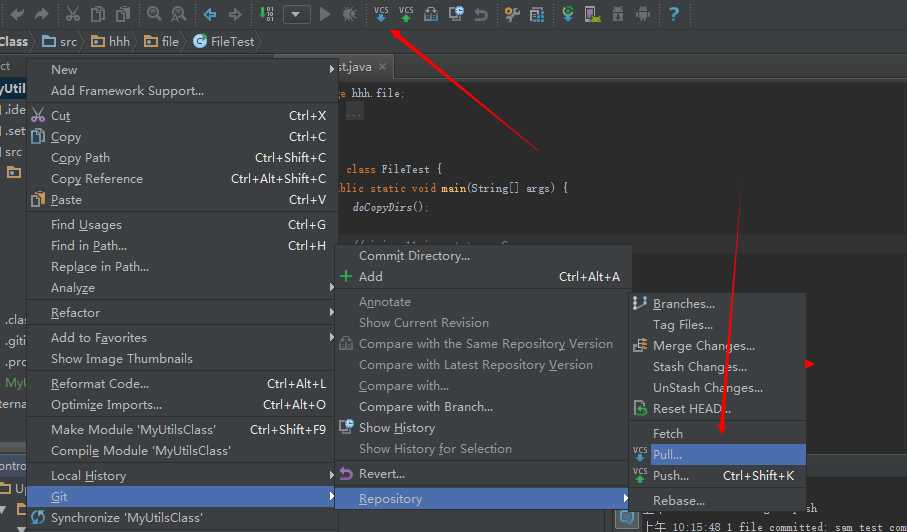Choose Add in the Git submenu
The image size is (907, 532).
click(x=484, y=277)
